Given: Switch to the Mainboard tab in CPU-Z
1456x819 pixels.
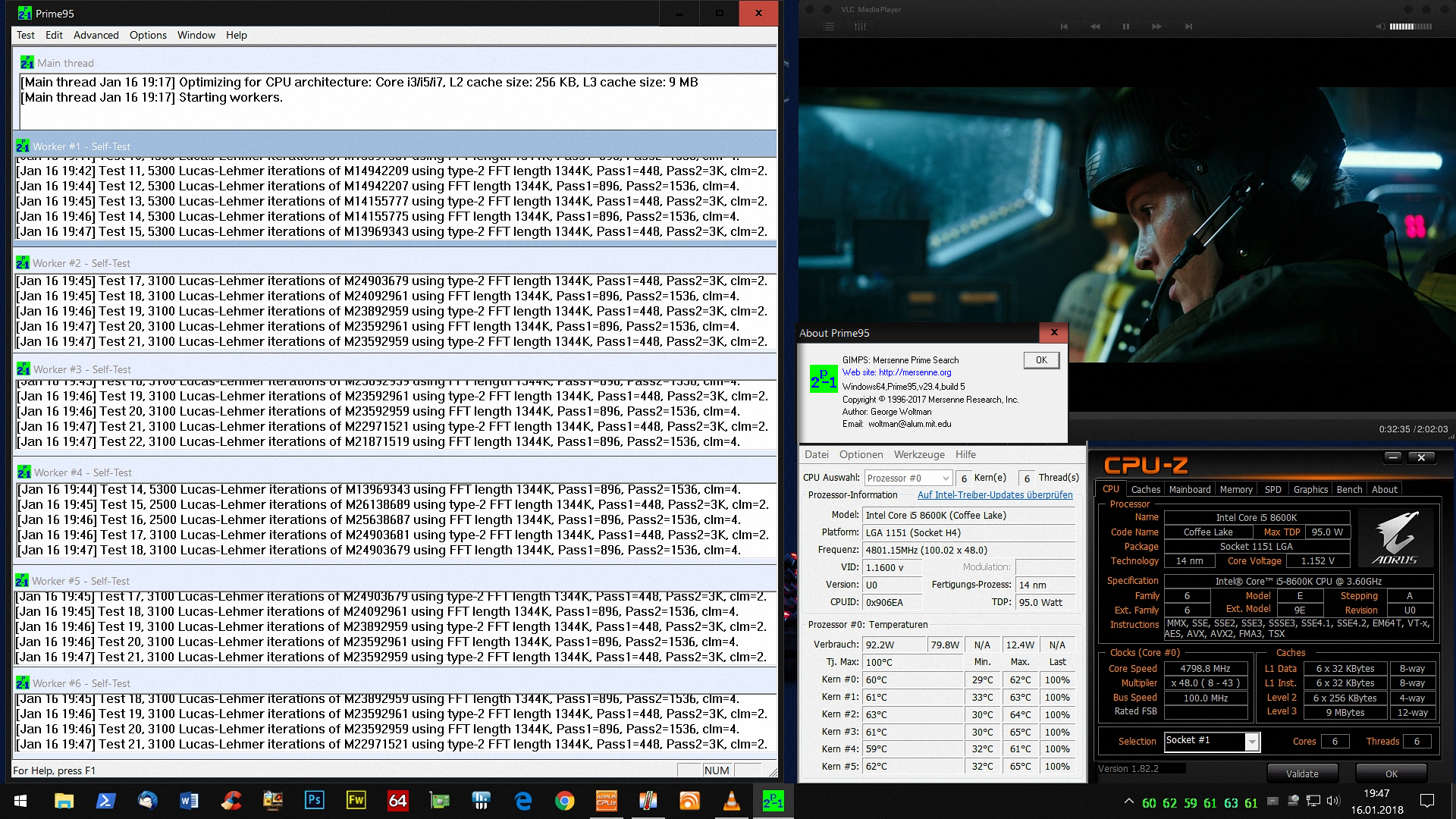Looking at the screenshot, I should click(x=1189, y=489).
